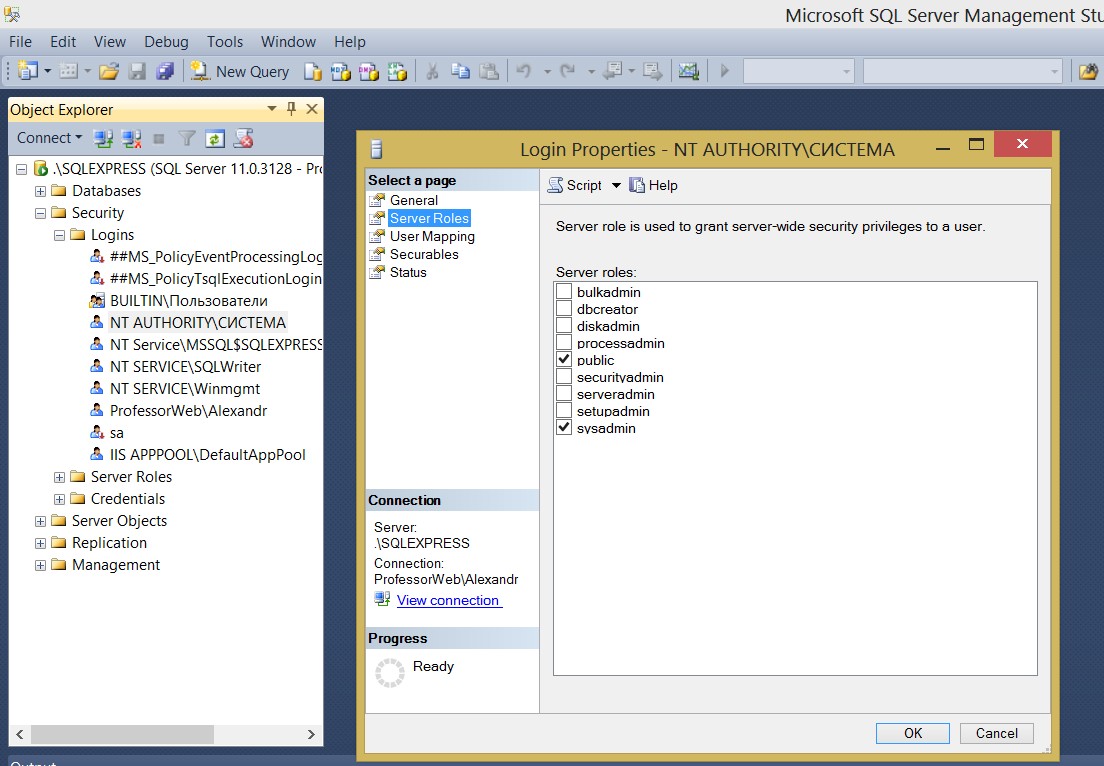Viewport: 1104px width, 766px height.
Task: Click the Undo toolbar icon
Action: click(524, 71)
